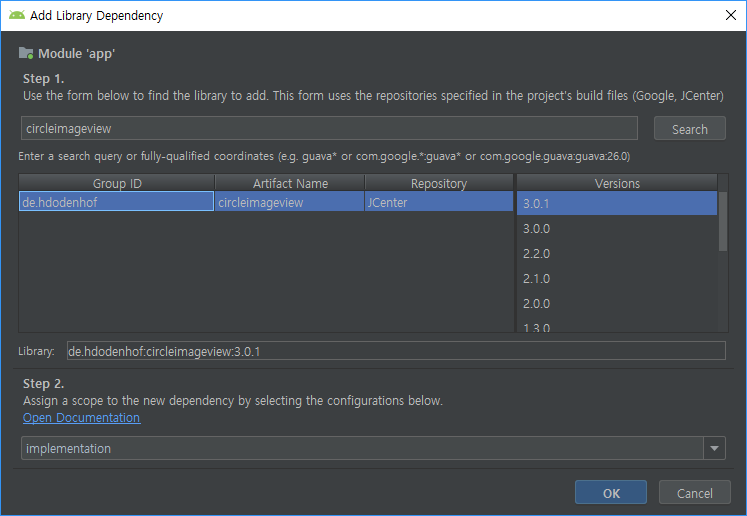Choose version 3.0.0
The image size is (747, 516).
(617, 228)
